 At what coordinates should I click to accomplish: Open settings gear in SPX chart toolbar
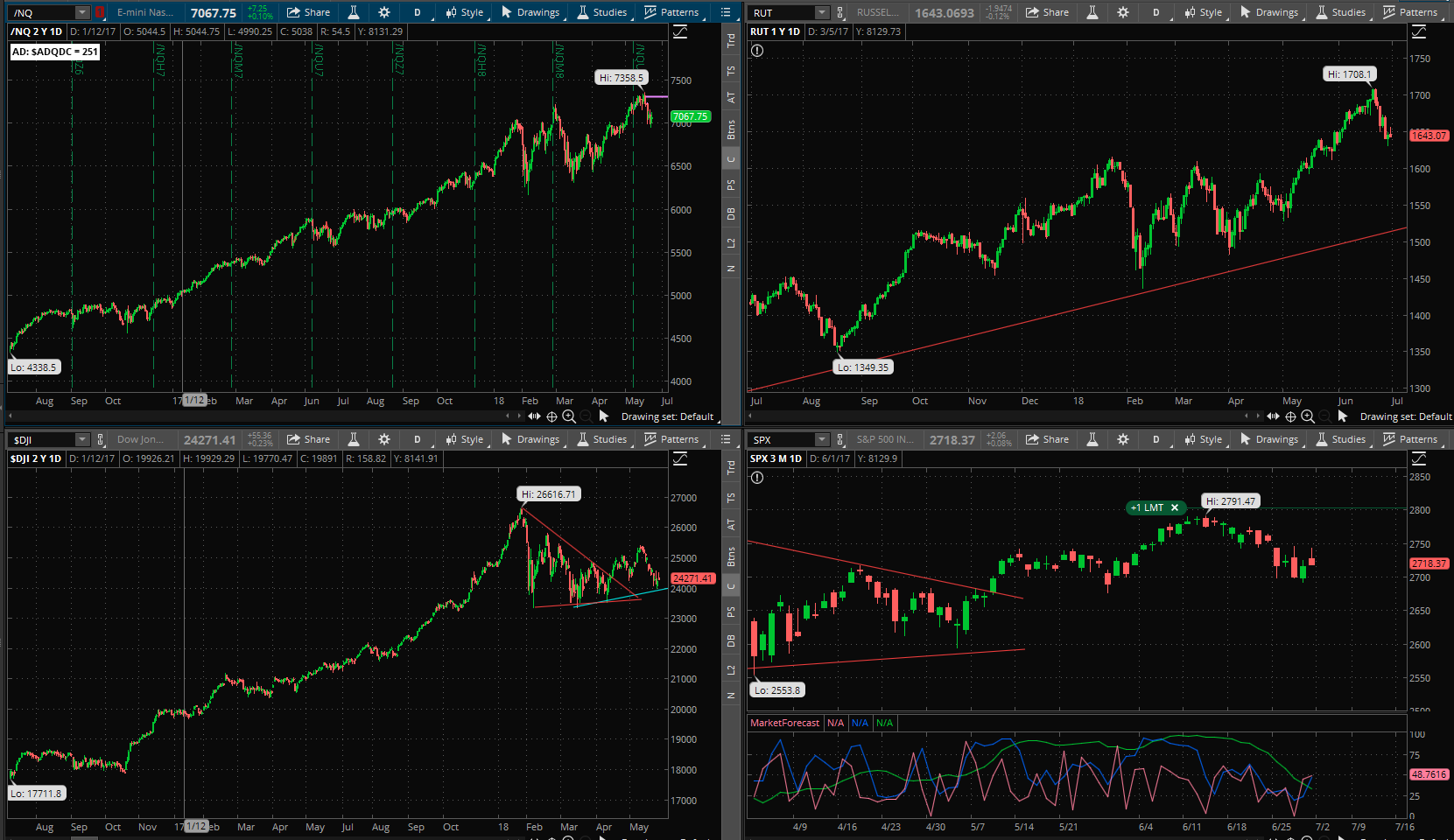coord(1123,439)
